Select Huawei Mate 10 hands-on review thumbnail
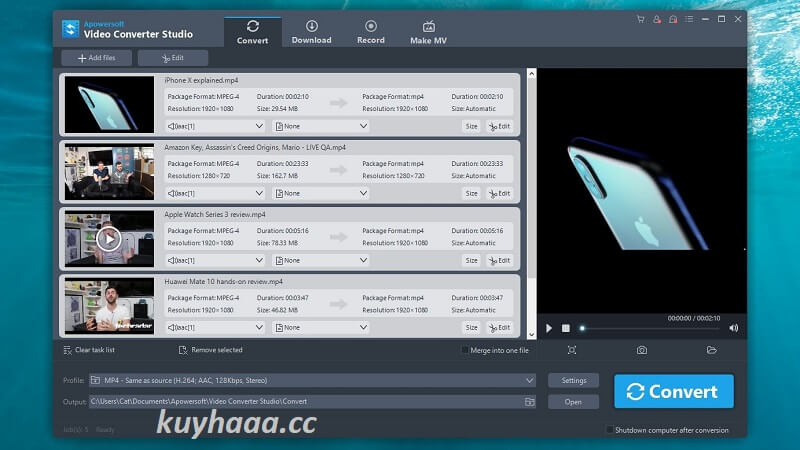 pyautogui.click(x=109, y=306)
